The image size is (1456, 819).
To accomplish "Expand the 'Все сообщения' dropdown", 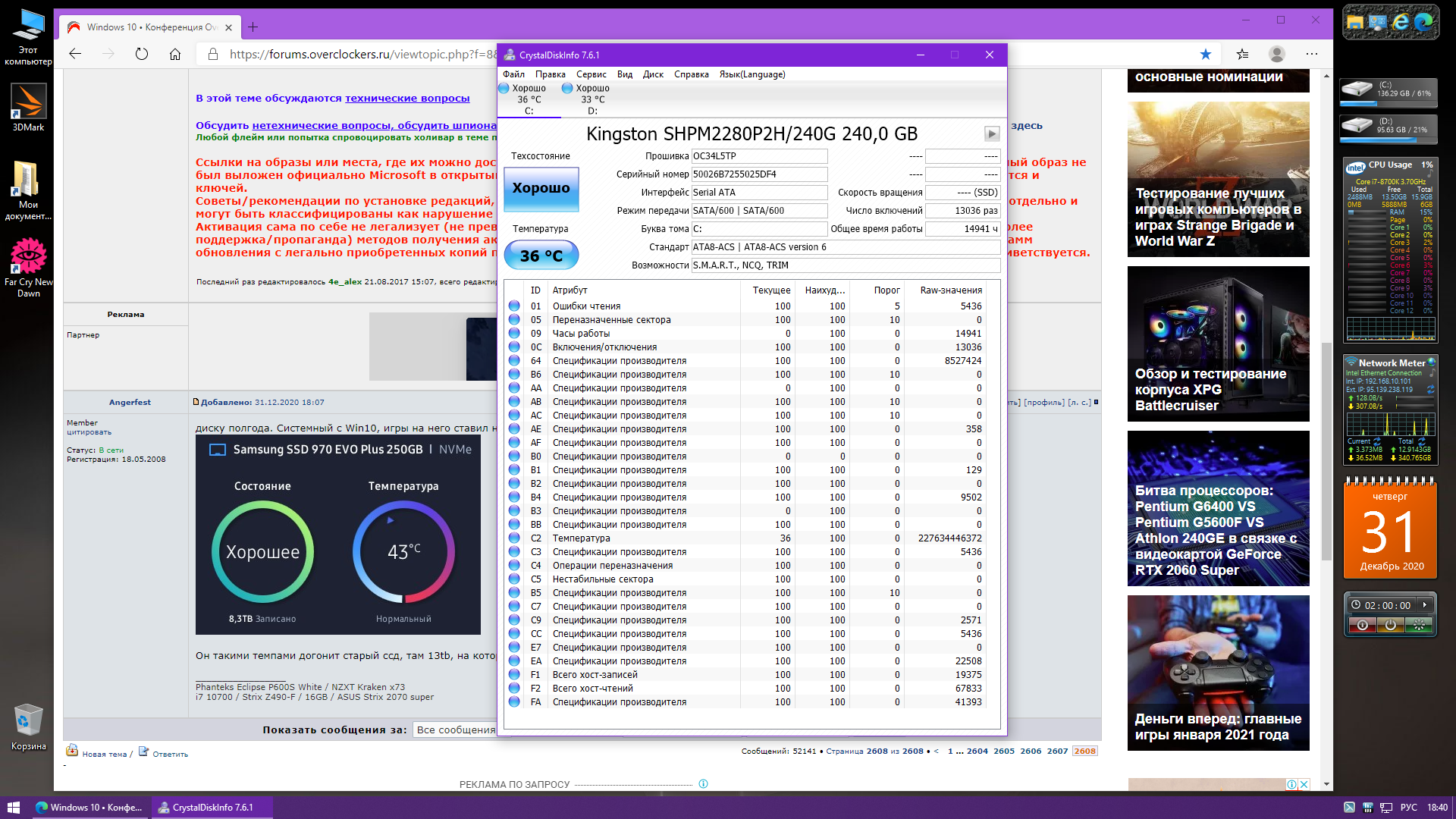I will click(x=455, y=730).
